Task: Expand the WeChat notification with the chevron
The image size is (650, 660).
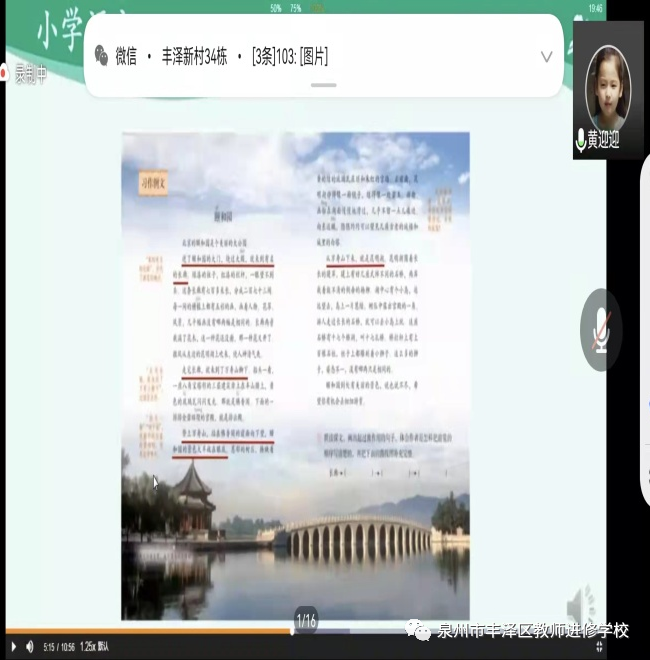Action: click(x=546, y=56)
